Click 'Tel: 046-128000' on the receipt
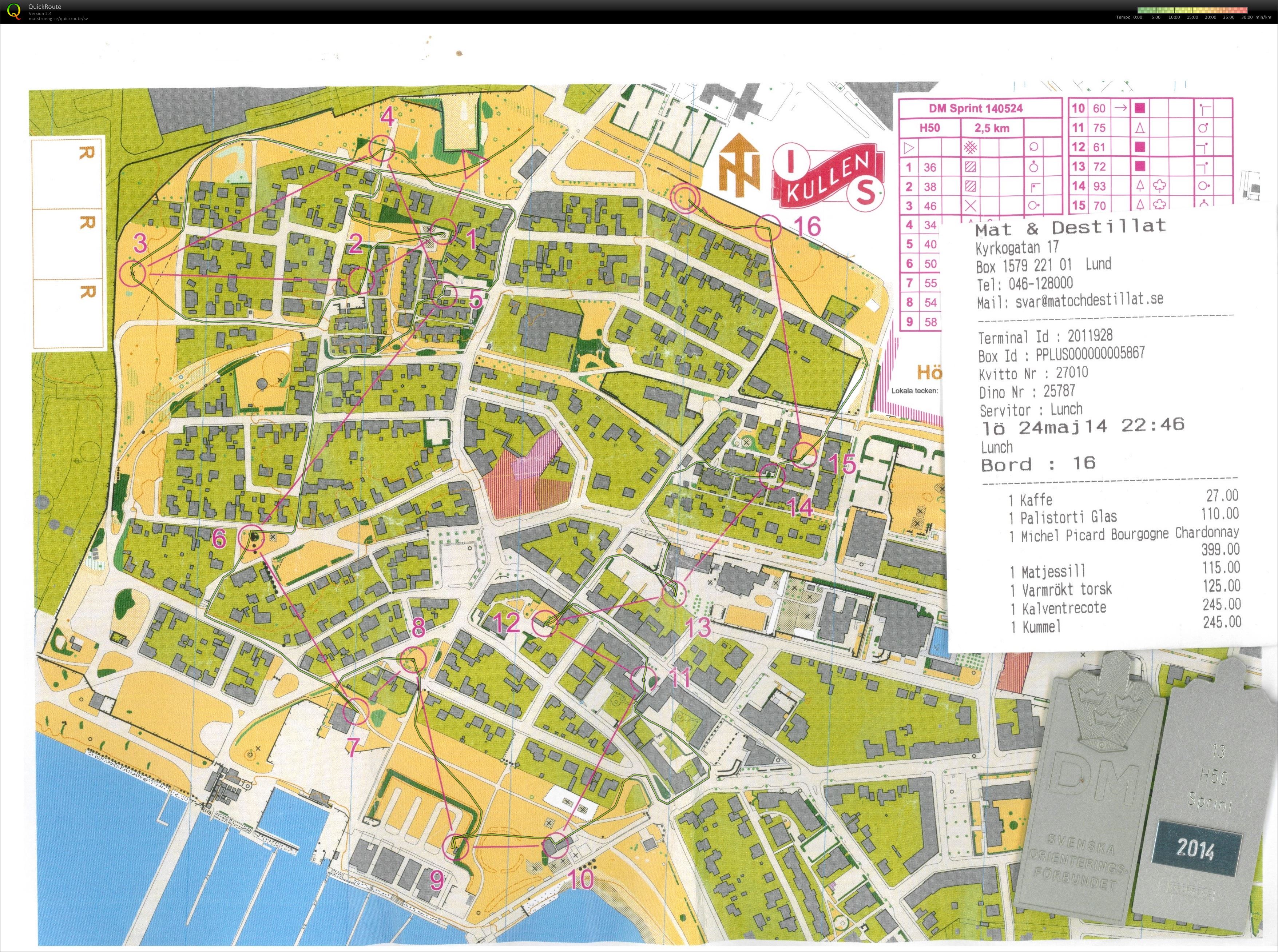The height and width of the screenshot is (952, 1278). [x=1025, y=284]
